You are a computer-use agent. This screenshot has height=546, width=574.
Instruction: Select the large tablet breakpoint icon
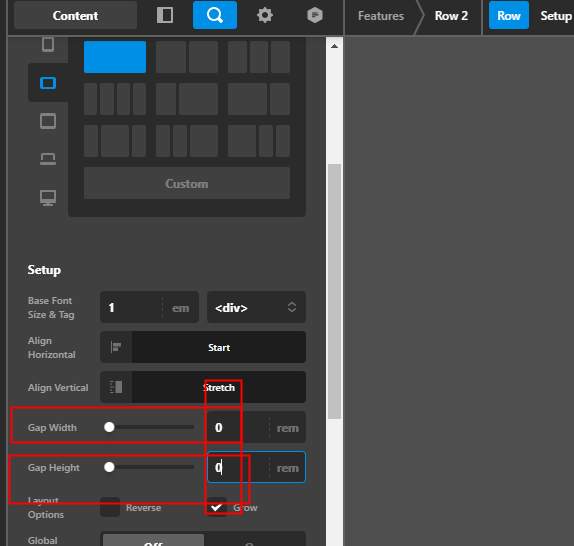[x=48, y=121]
